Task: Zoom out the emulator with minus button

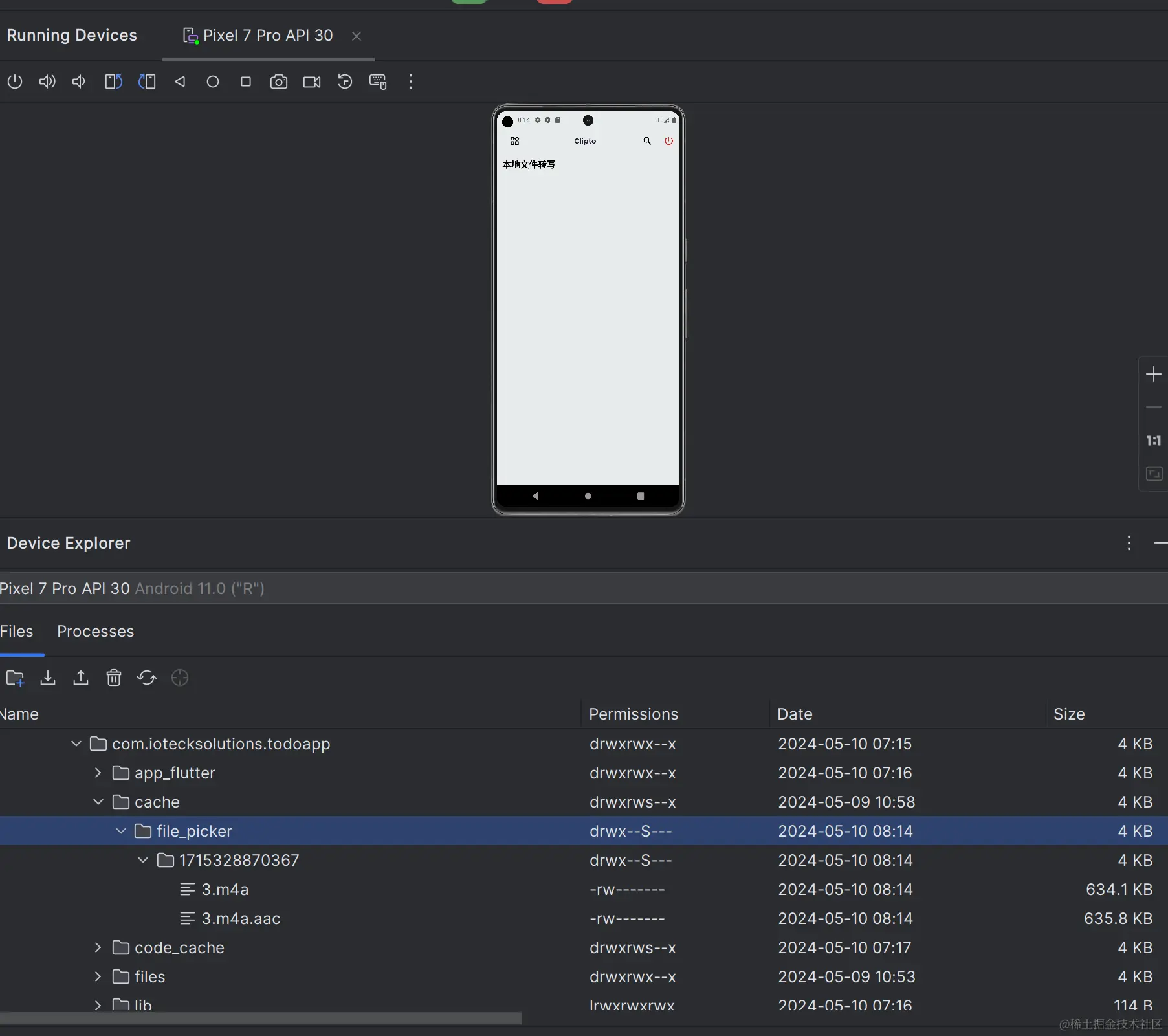Action: coord(1154,408)
